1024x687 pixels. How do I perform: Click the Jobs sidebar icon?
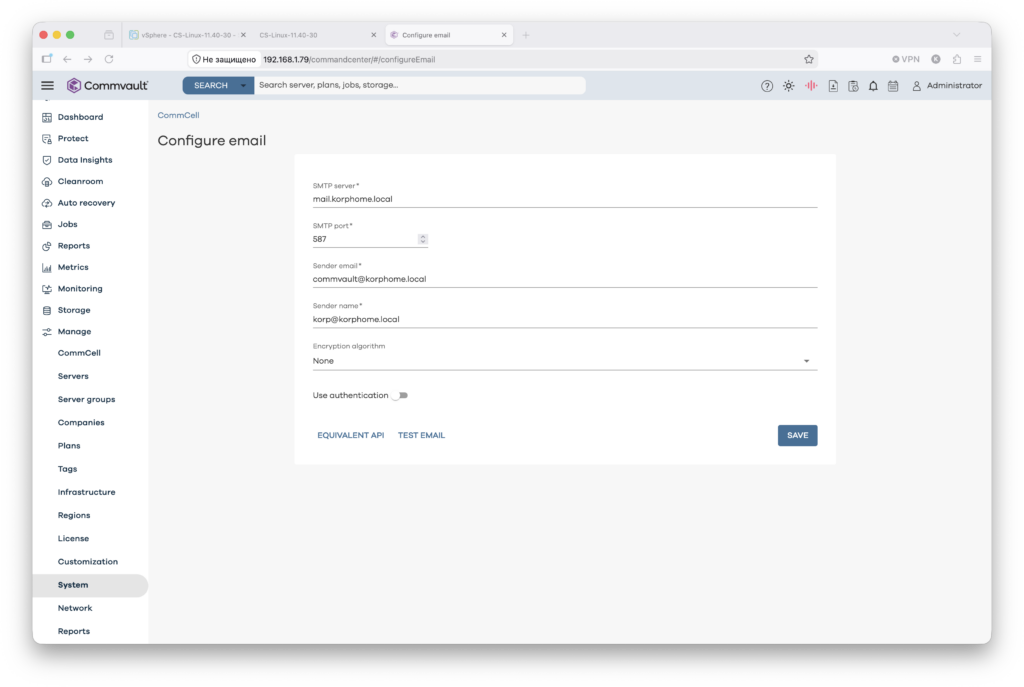pyautogui.click(x=47, y=225)
